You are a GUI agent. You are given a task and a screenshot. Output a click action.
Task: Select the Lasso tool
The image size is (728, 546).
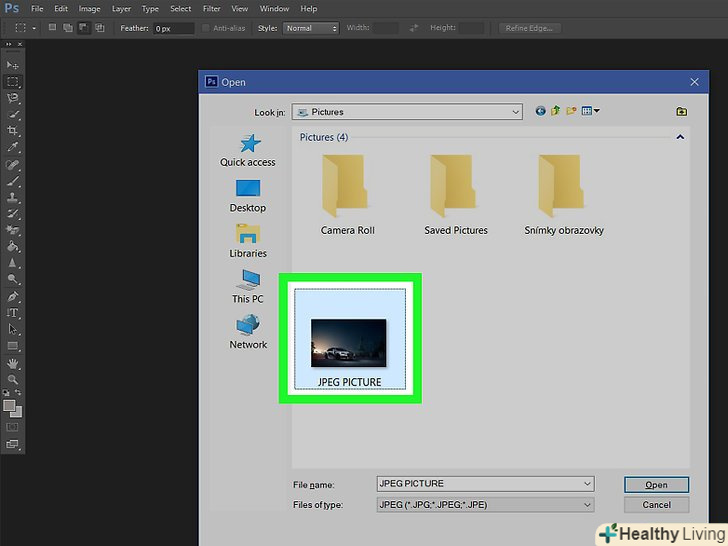coord(13,98)
